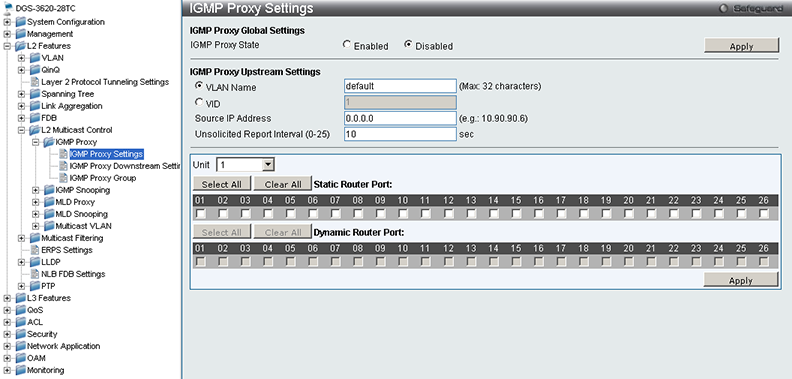Focus the Unsolicited Report Interval field
The width and height of the screenshot is (792, 379).
400,134
